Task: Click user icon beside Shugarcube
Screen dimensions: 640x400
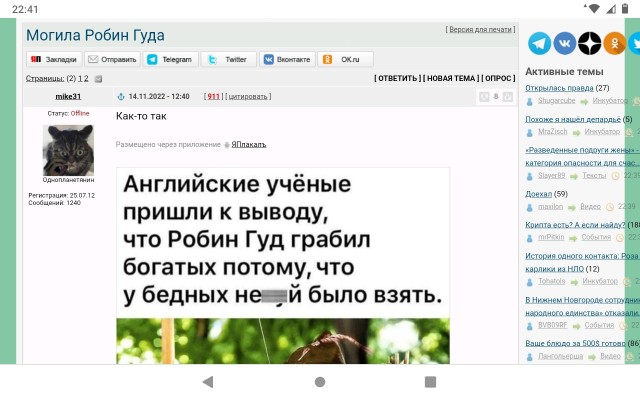Action: tap(529, 101)
